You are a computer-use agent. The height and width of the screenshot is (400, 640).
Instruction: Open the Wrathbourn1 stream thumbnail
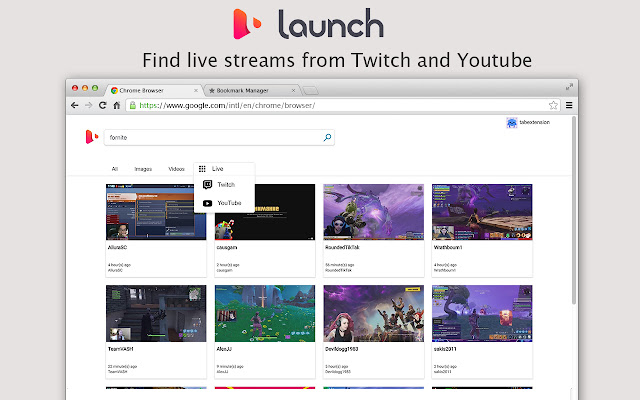click(x=482, y=212)
